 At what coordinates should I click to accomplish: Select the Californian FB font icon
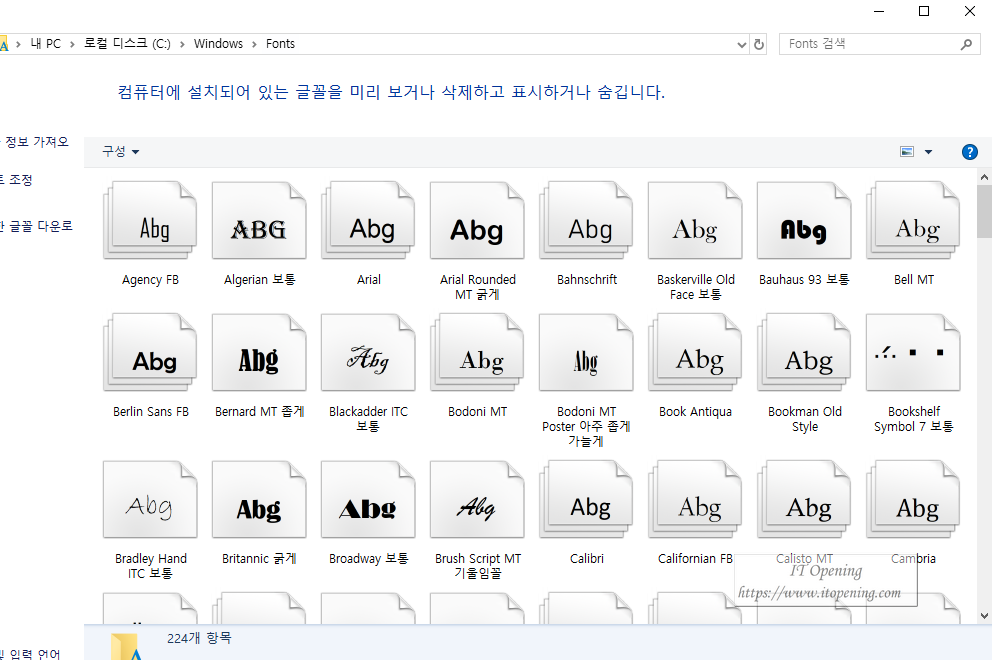[x=695, y=499]
